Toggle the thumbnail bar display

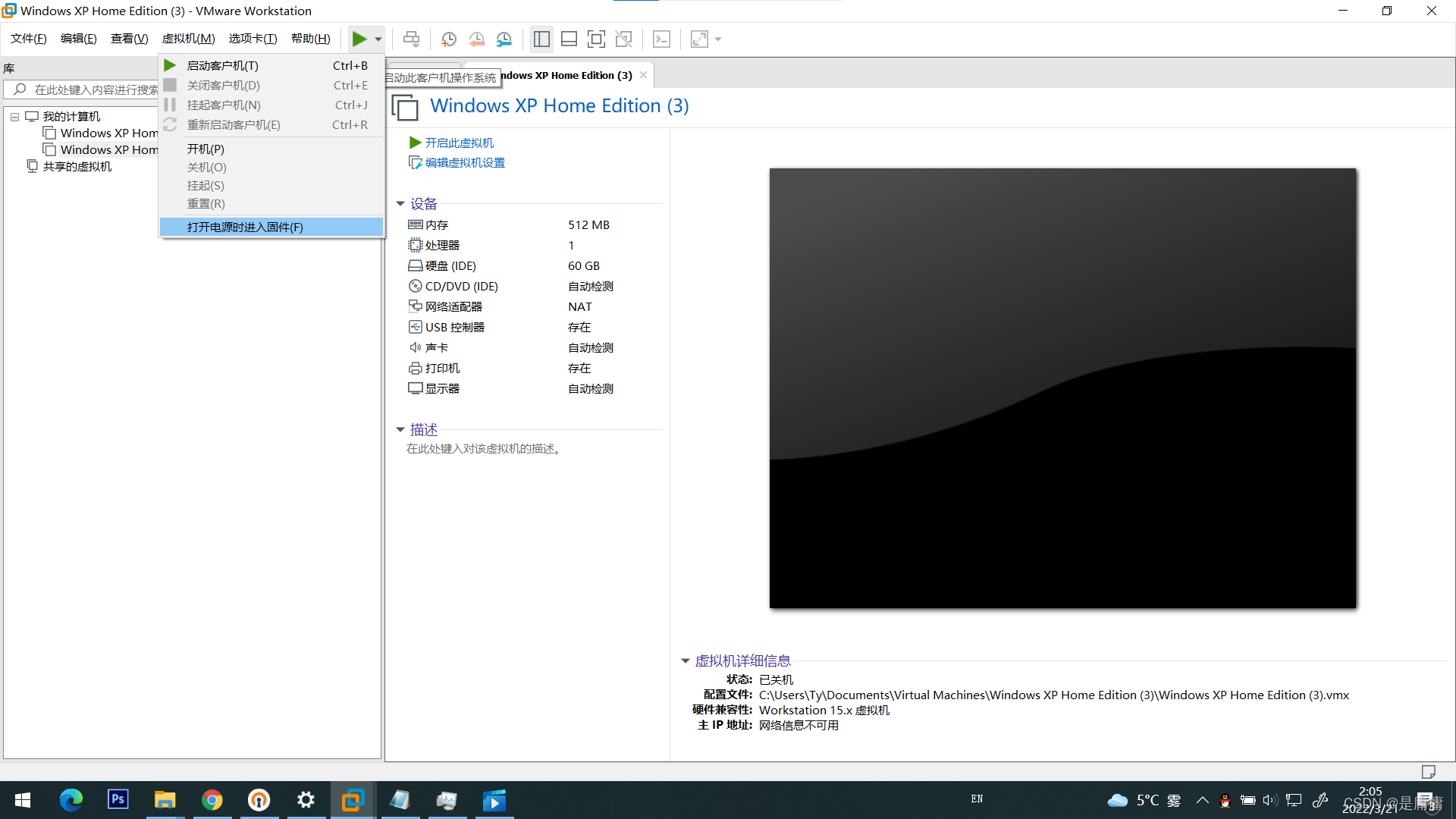pyautogui.click(x=569, y=39)
